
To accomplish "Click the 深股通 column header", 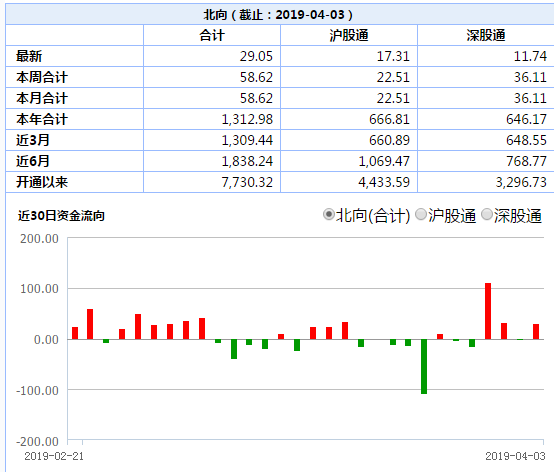I will 486,35.
